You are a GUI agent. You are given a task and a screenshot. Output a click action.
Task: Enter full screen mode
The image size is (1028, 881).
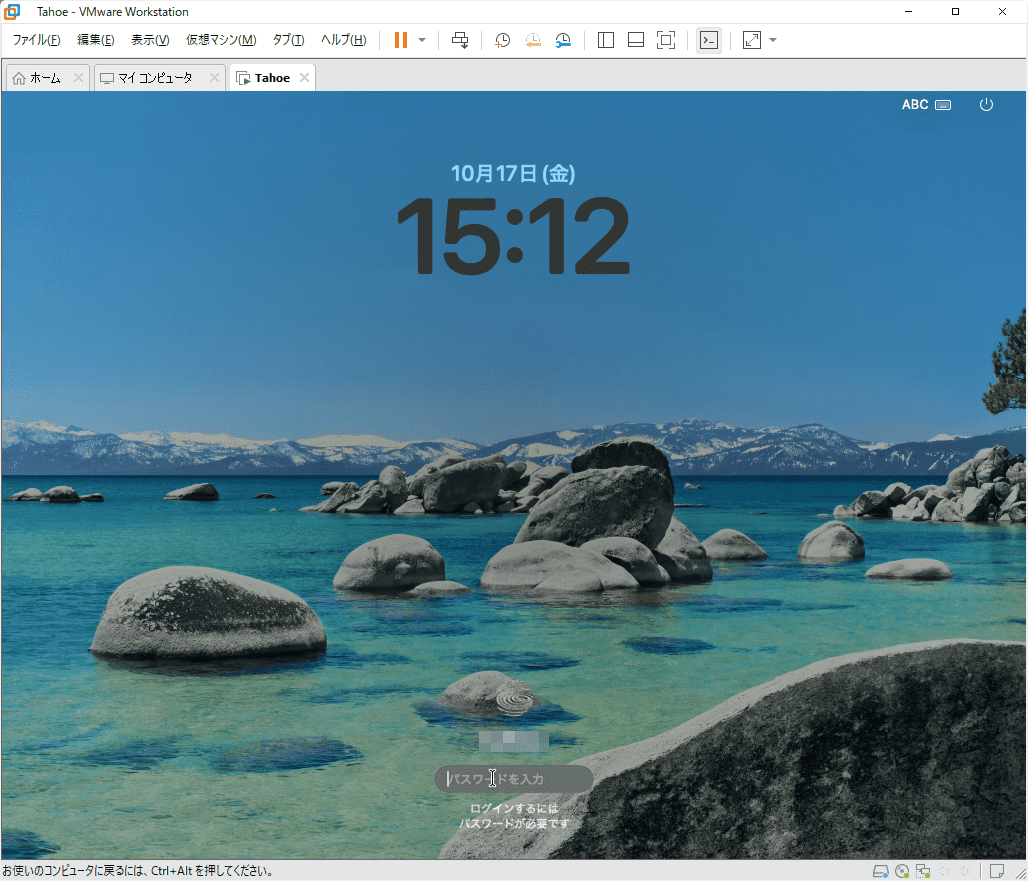coord(666,40)
